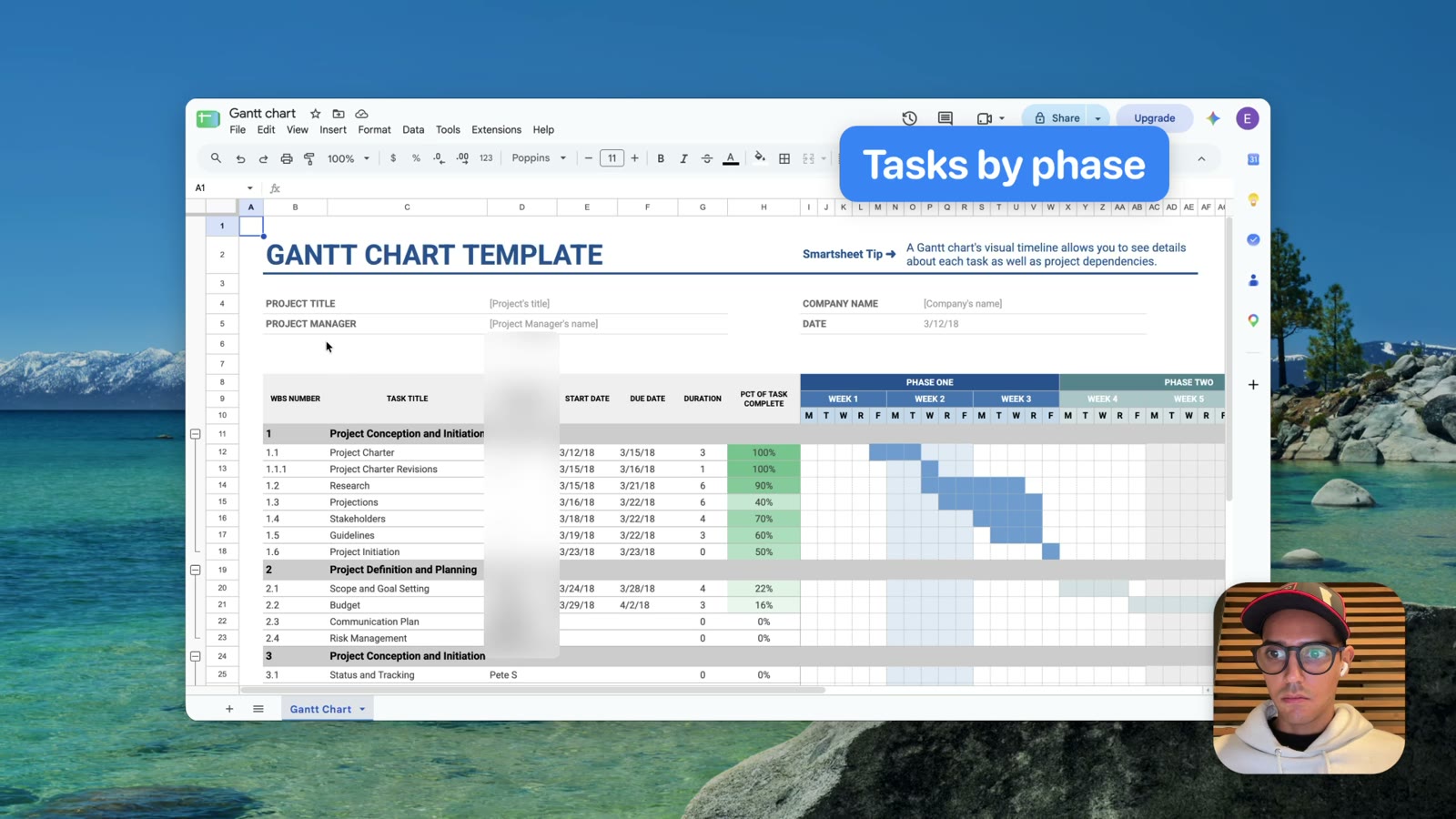Click the video meeting camera icon
This screenshot has width=1456, height=819.
click(x=985, y=118)
